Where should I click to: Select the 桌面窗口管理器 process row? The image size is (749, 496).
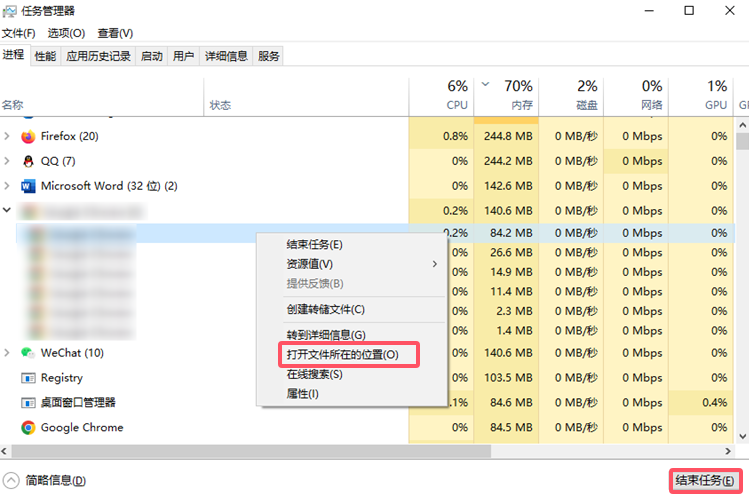[x=367, y=402]
